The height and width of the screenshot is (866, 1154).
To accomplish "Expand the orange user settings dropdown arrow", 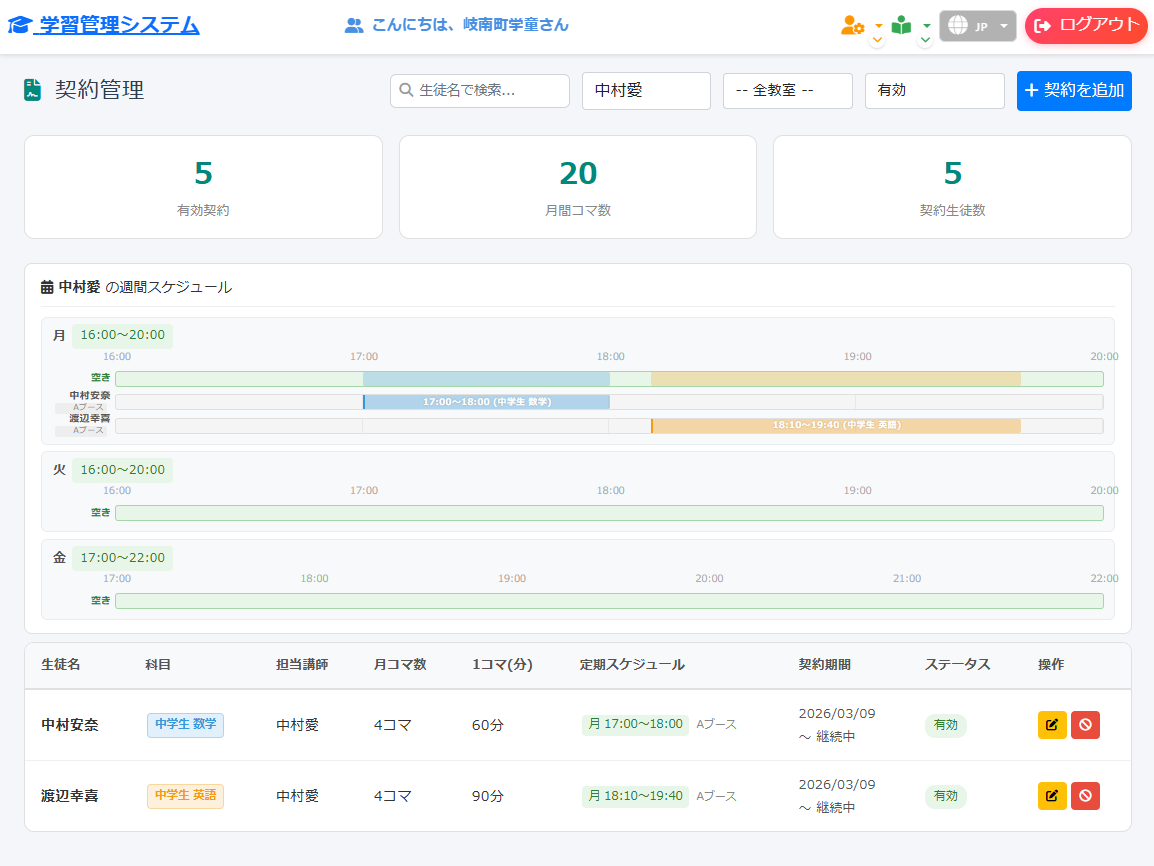I will click(878, 26).
